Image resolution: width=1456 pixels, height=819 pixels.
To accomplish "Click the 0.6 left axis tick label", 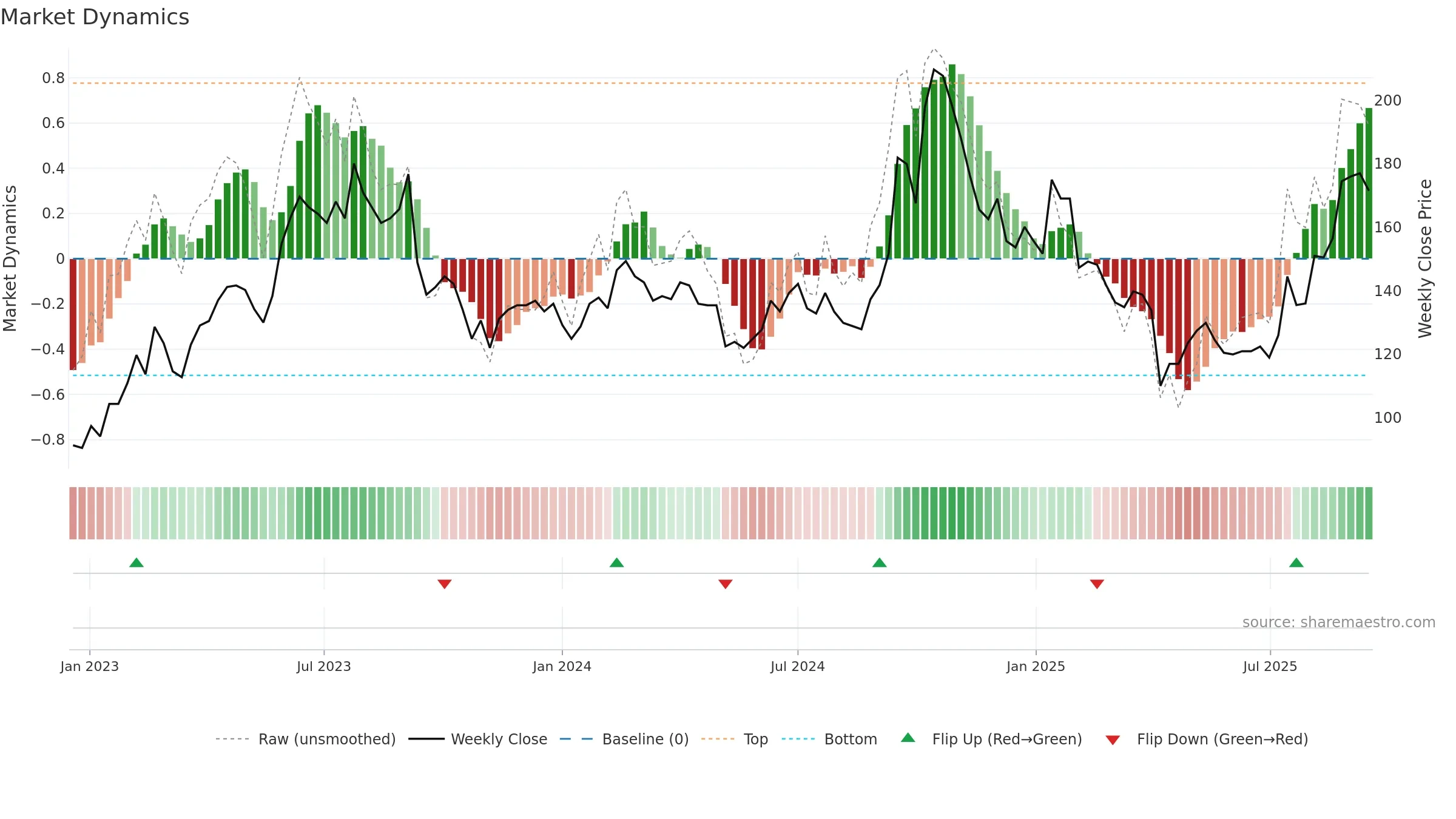I will tap(53, 123).
